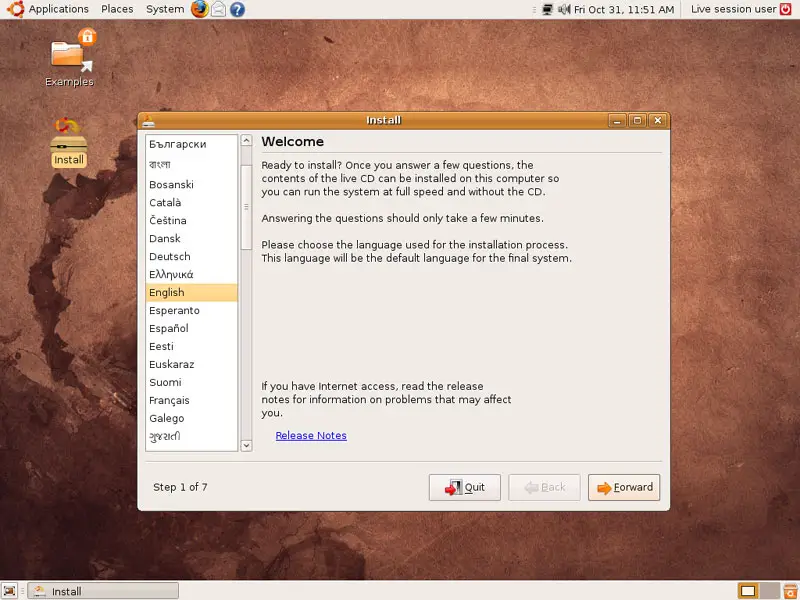Select Ελληνικά in the language list

[x=192, y=274]
